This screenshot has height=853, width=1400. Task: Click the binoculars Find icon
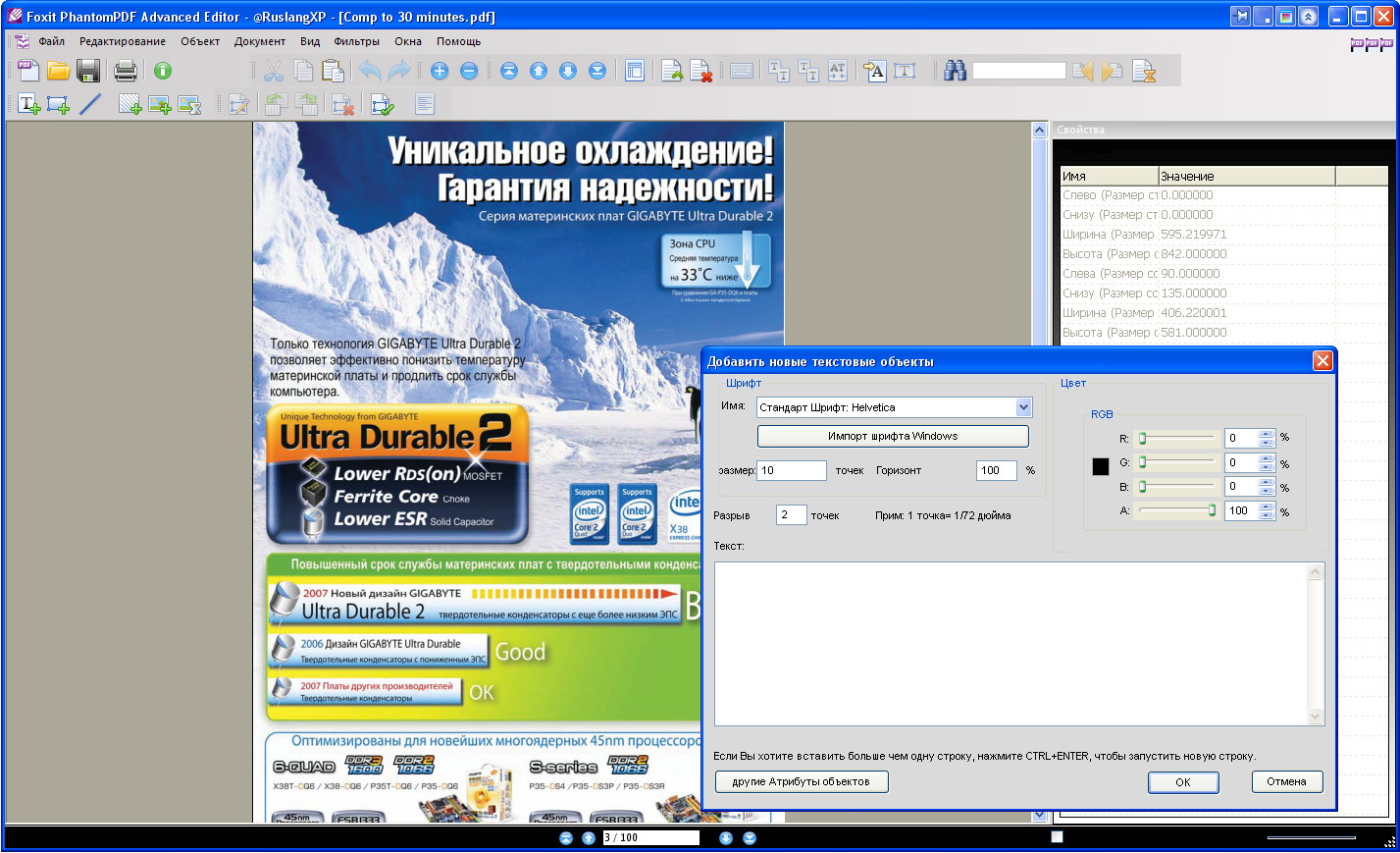955,71
